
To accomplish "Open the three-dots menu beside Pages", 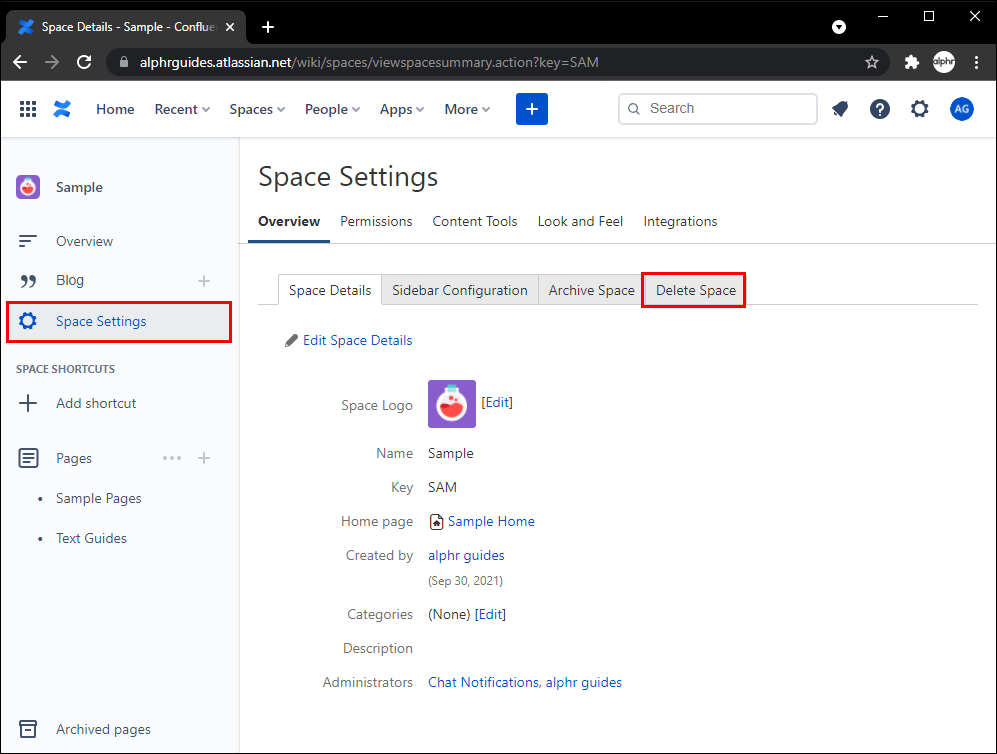I will point(172,458).
